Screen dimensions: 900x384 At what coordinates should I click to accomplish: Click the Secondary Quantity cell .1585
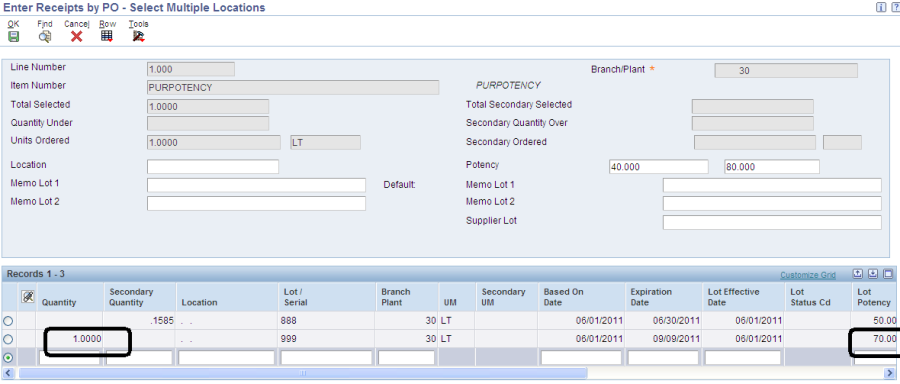pos(139,321)
